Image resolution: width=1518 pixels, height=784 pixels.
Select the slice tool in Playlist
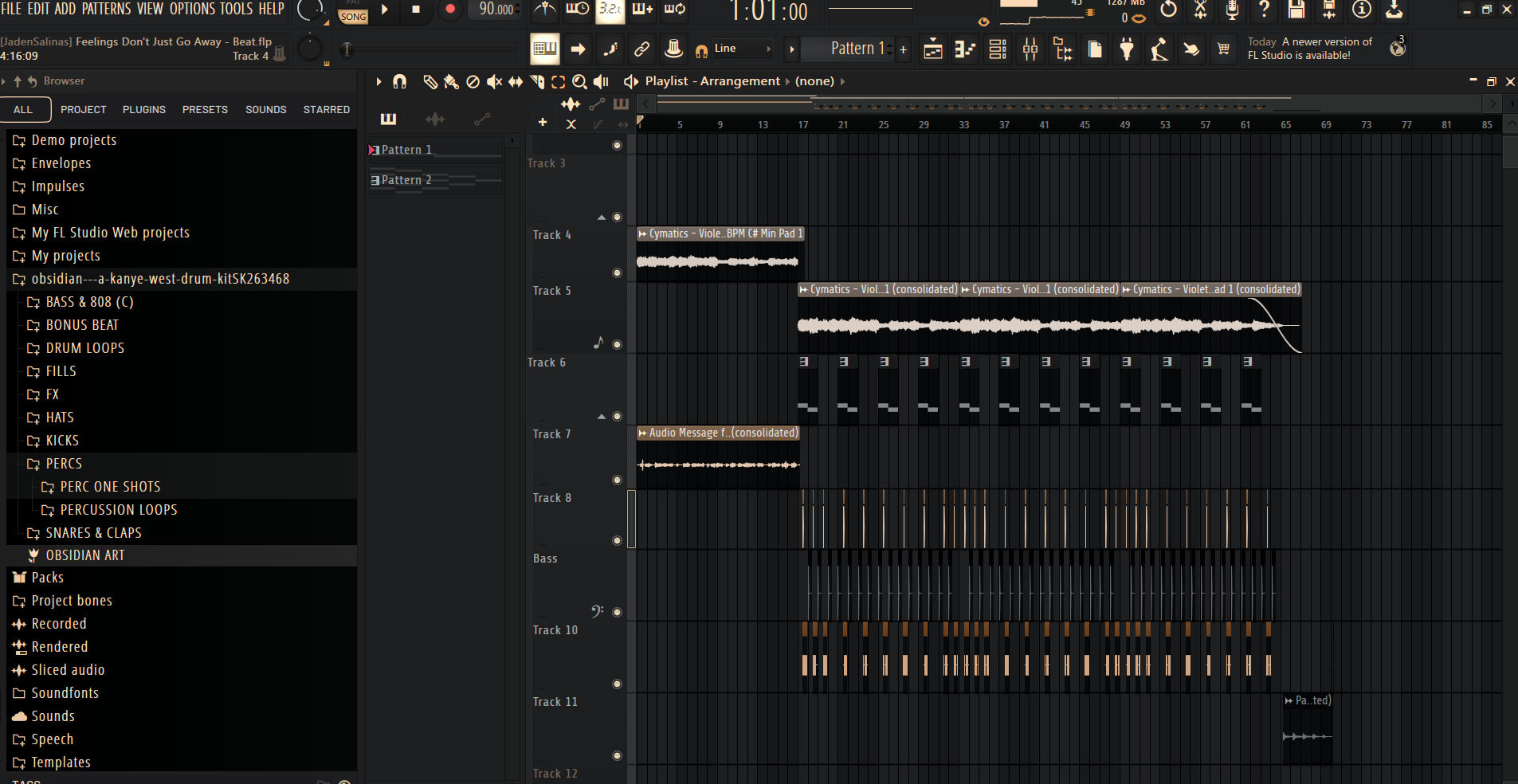[537, 81]
